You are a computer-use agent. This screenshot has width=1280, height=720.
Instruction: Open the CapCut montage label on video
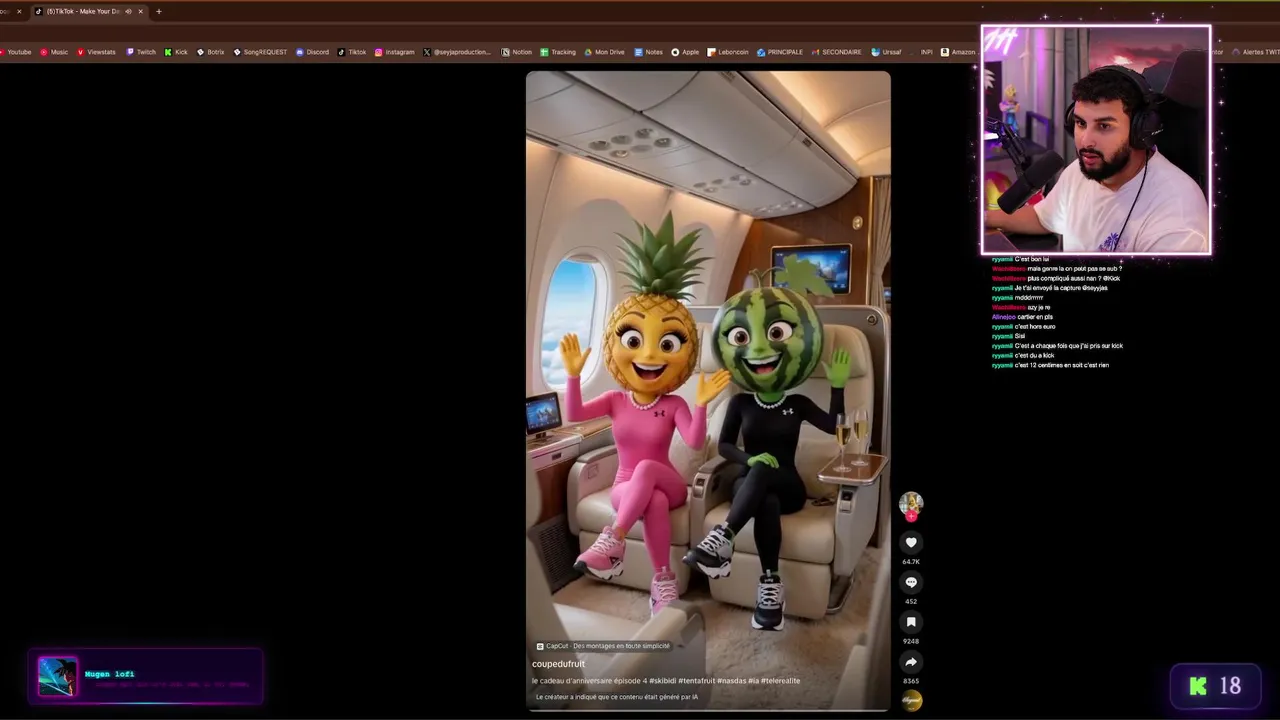click(x=603, y=646)
